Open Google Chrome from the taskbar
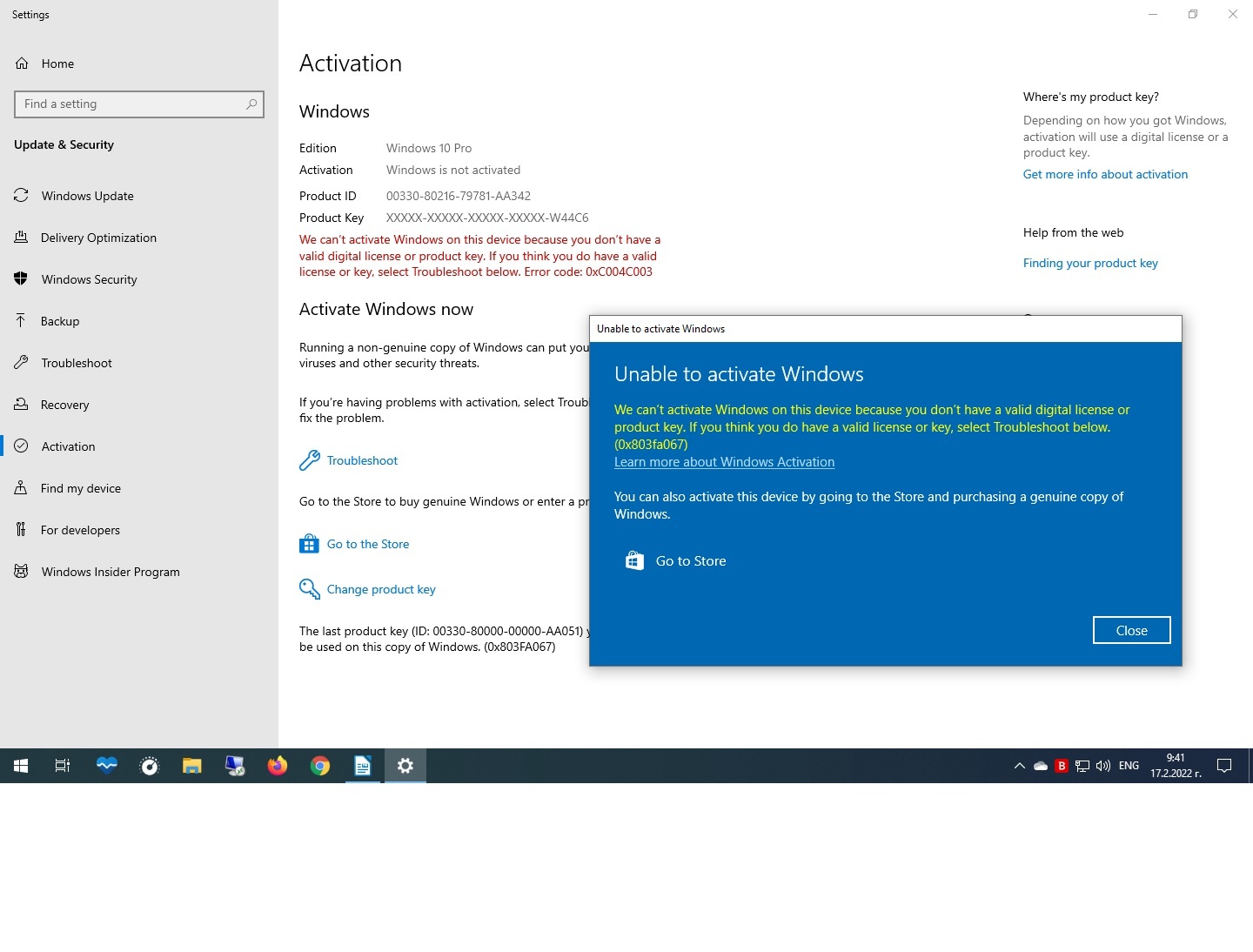Image resolution: width=1253 pixels, height=952 pixels. [320, 766]
